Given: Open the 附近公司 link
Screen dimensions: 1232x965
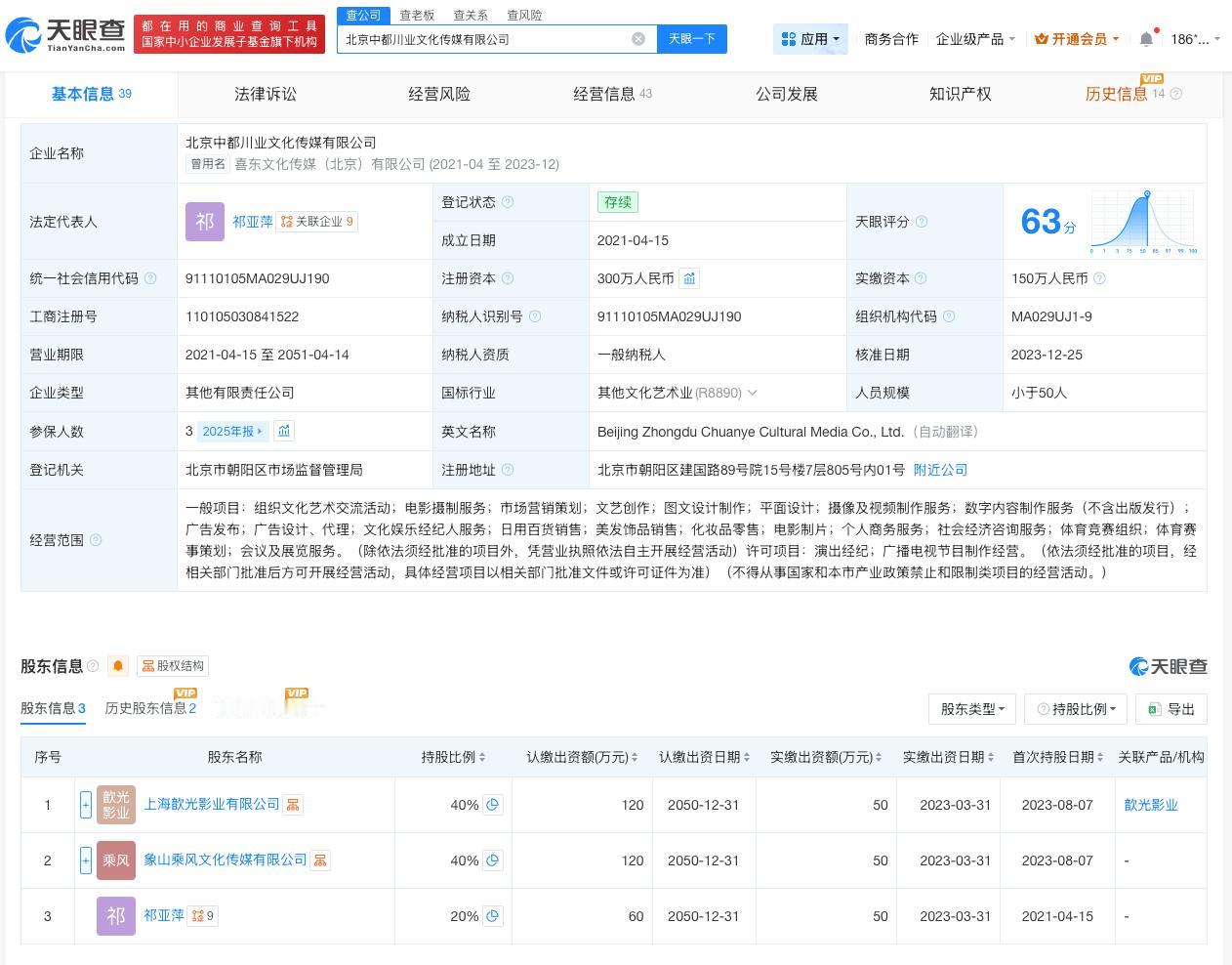Looking at the screenshot, I should (940, 470).
